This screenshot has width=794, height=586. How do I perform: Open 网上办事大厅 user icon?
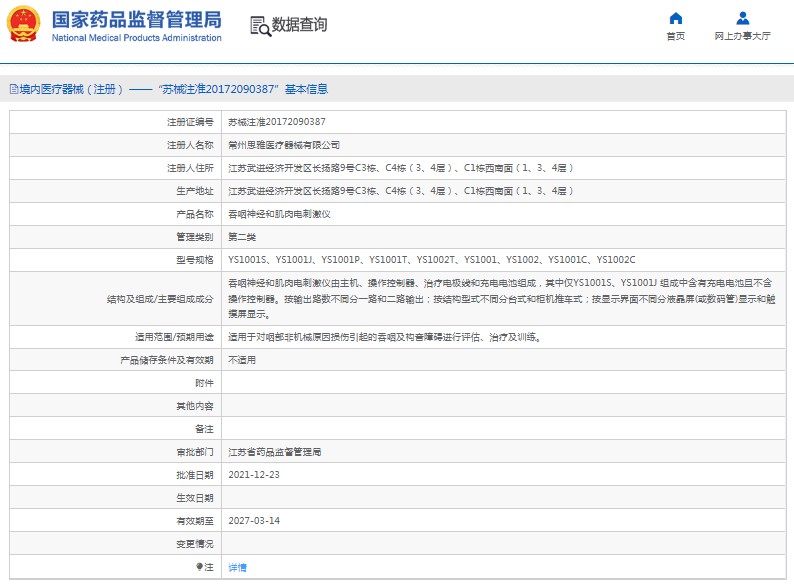[x=742, y=19]
